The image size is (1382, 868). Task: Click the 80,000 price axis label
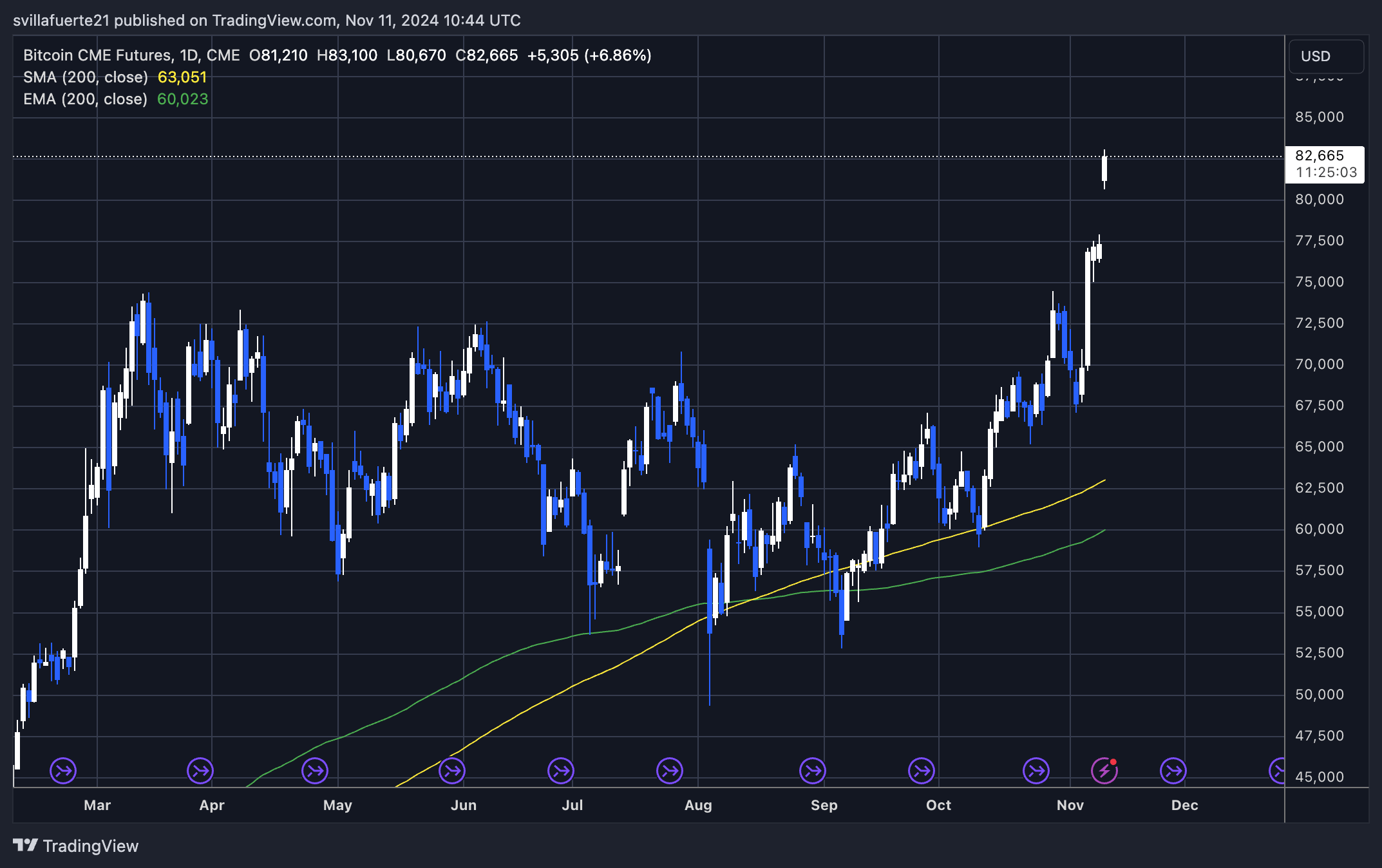tap(1320, 200)
